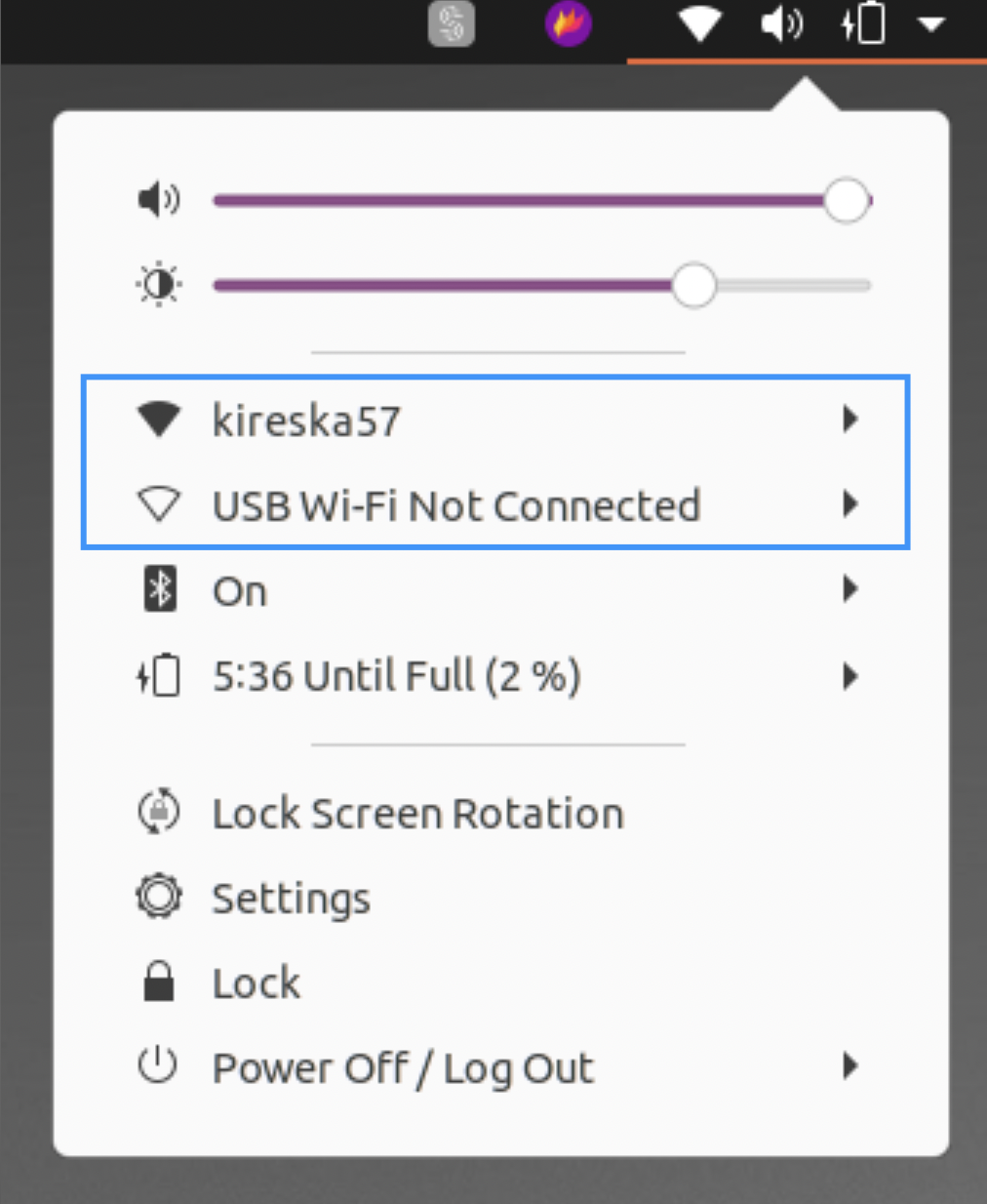987x1204 pixels.
Task: Click the Power Off / Log Out label
Action: (403, 1068)
